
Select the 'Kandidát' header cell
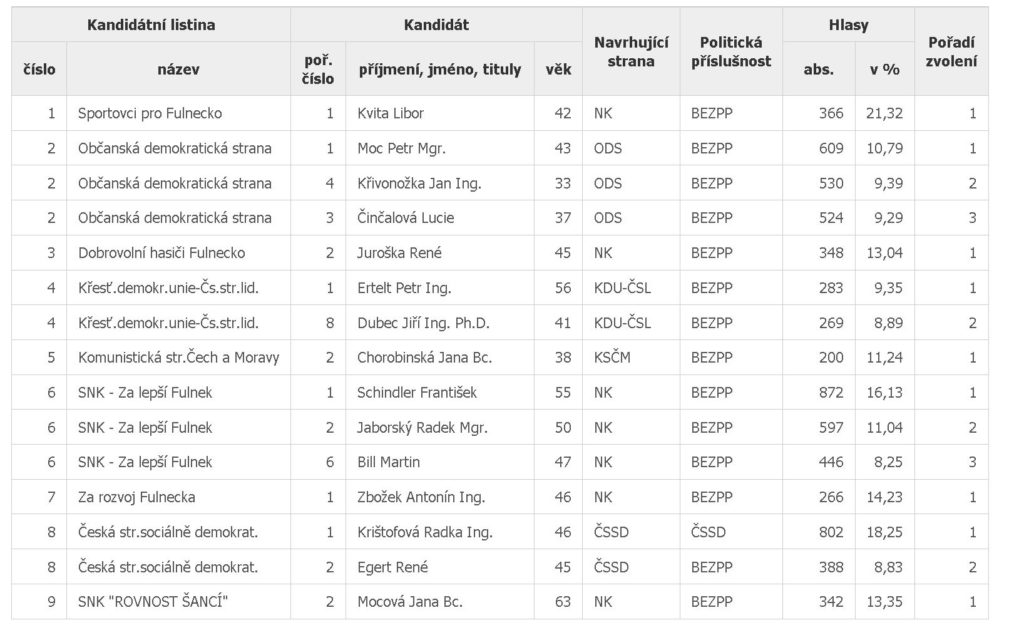pyautogui.click(x=436, y=25)
